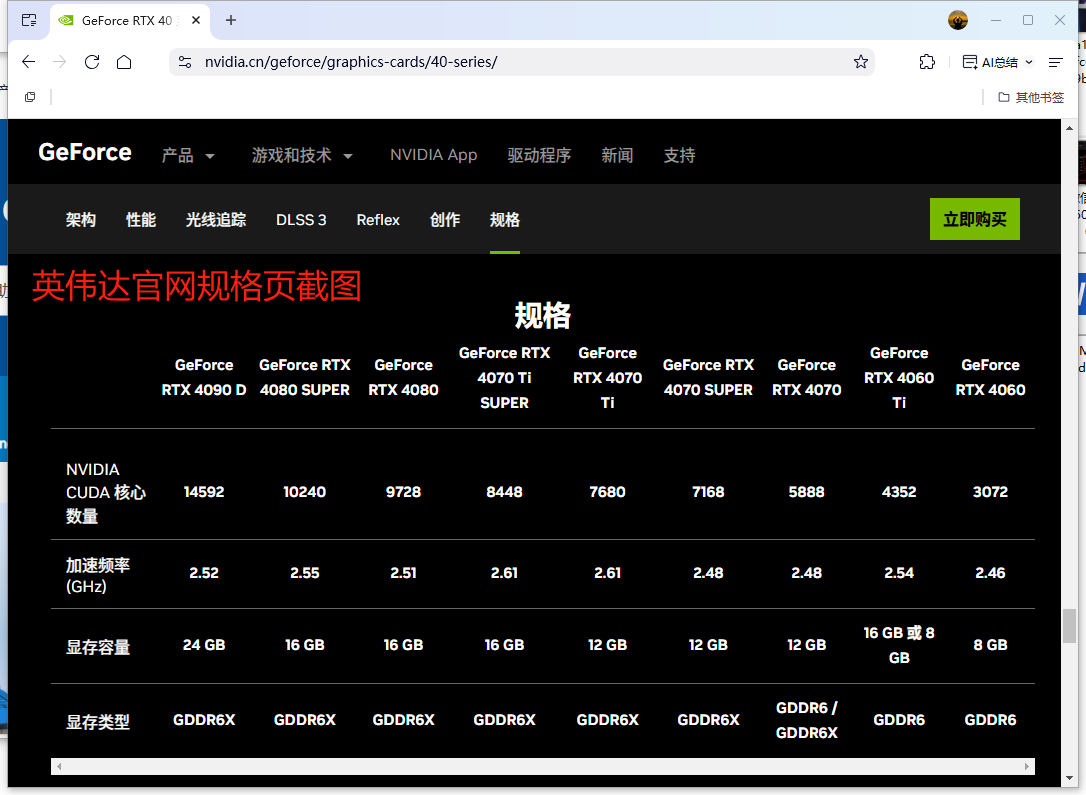Viewport: 1086px width, 795px height.
Task: Click the 2.55 boost clock value
Action: coord(305,573)
